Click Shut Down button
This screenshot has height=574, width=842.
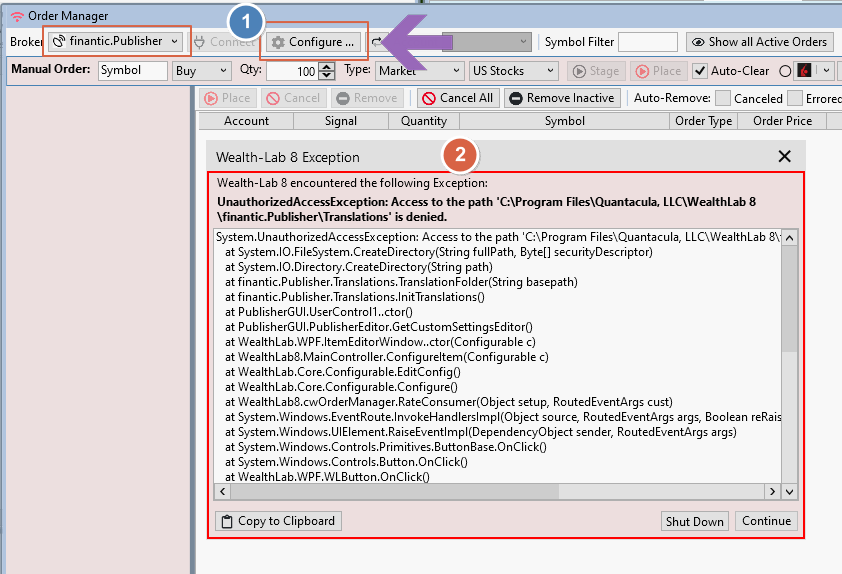pos(694,521)
